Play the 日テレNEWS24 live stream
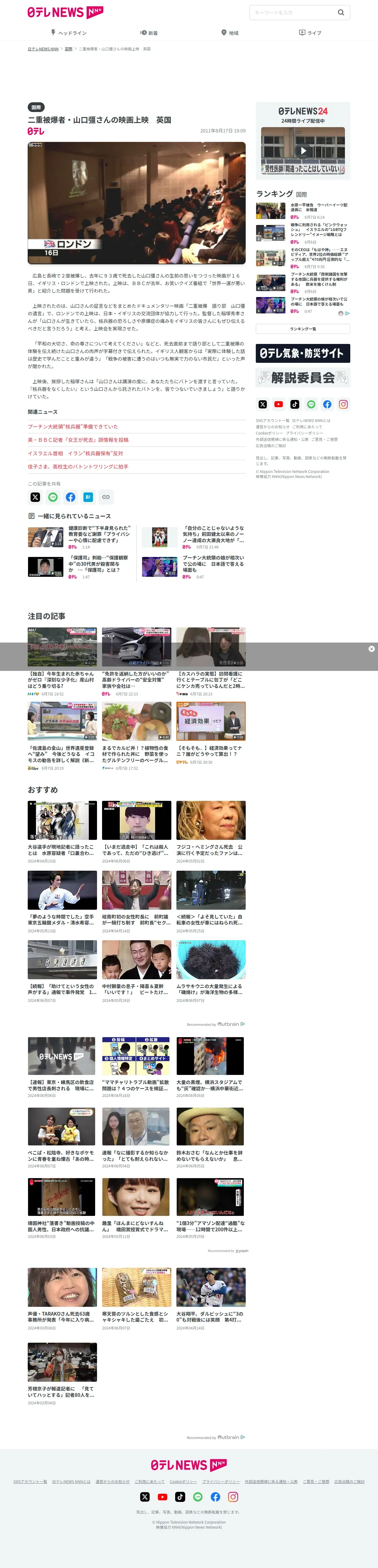 point(303,150)
